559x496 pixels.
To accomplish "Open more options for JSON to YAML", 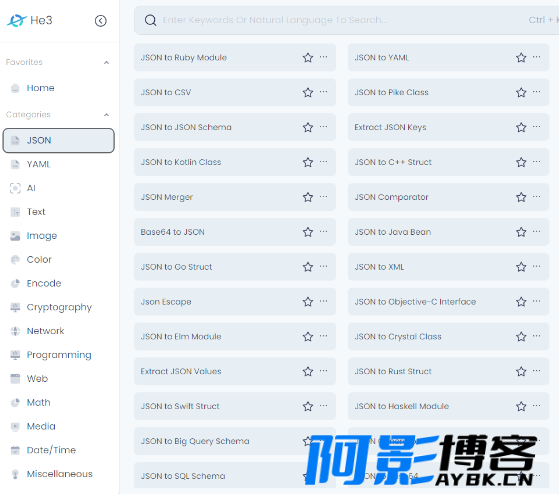I will point(537,57).
